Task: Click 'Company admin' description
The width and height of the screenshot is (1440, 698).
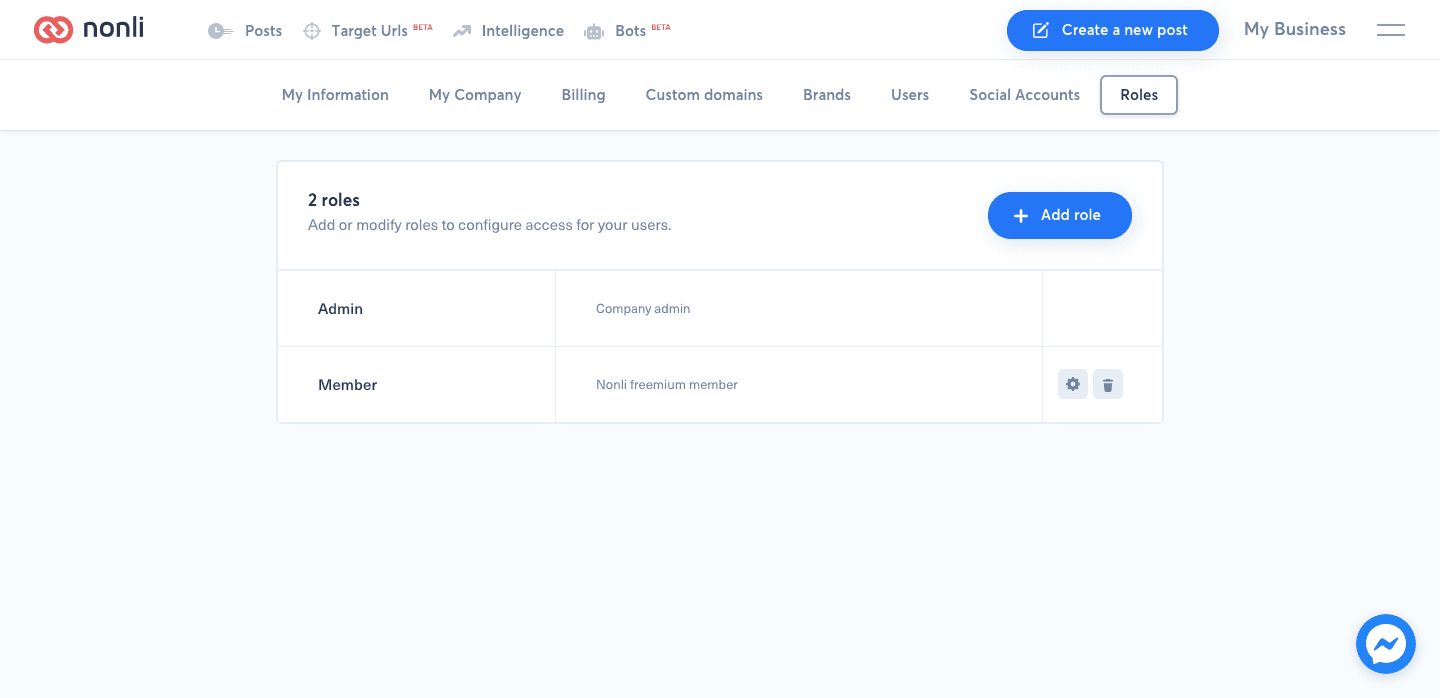Action: tap(643, 309)
